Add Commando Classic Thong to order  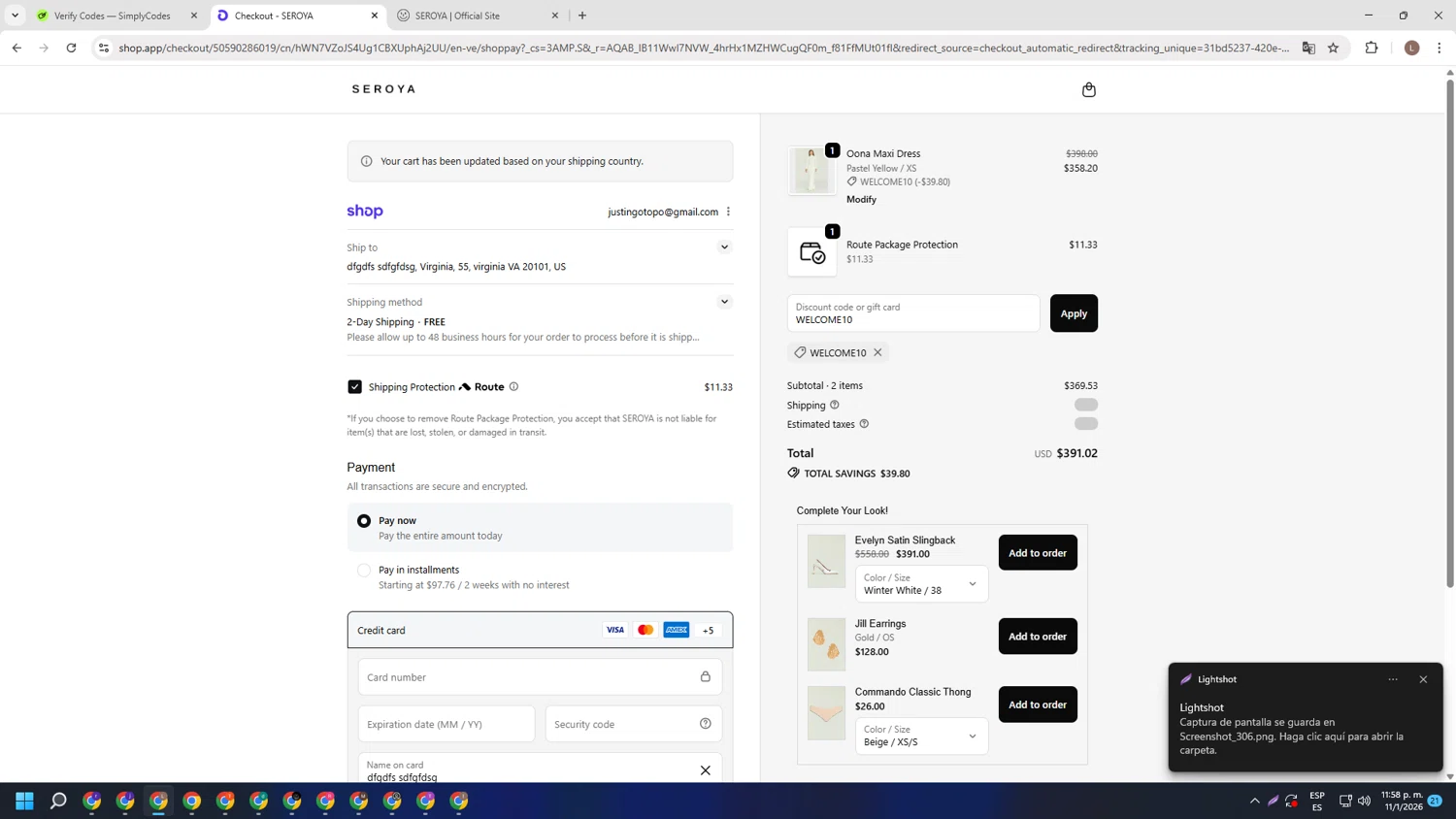click(x=1038, y=704)
